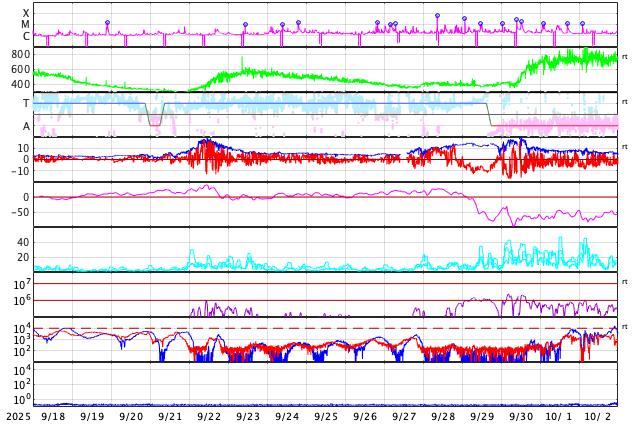This screenshot has width=634, height=424.
Task: Click the 400 tick on speed axis
Action: click(x=21, y=84)
